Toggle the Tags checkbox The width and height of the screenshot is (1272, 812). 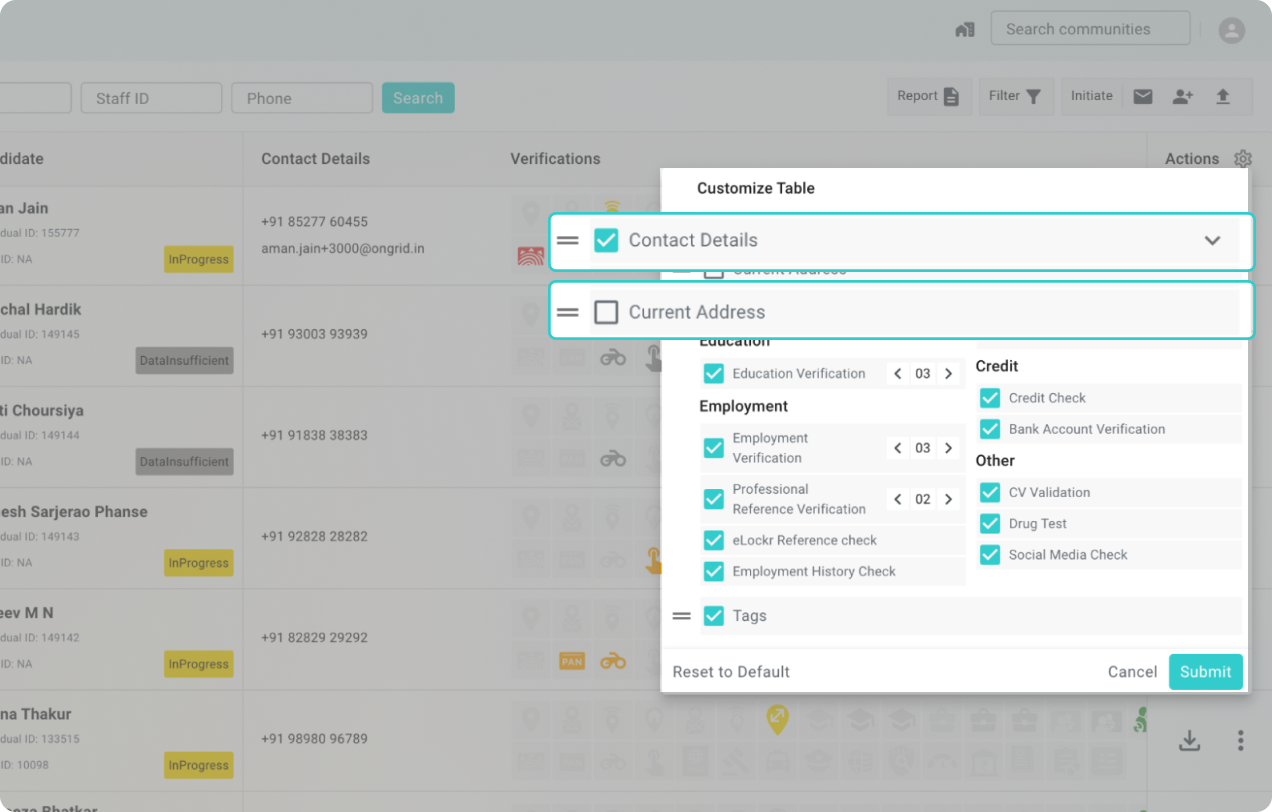(x=713, y=616)
